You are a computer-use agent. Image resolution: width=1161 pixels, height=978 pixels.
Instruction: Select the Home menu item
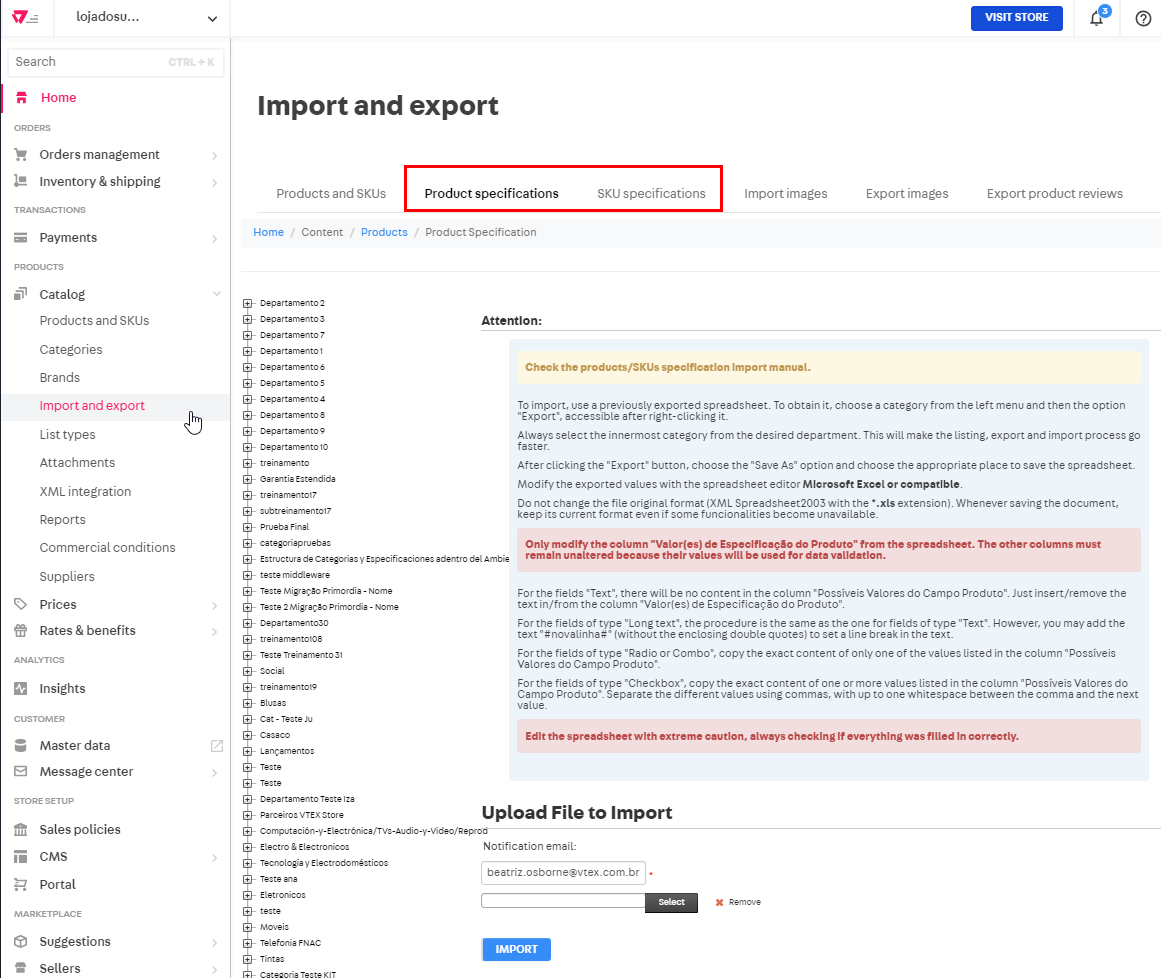click(60, 97)
